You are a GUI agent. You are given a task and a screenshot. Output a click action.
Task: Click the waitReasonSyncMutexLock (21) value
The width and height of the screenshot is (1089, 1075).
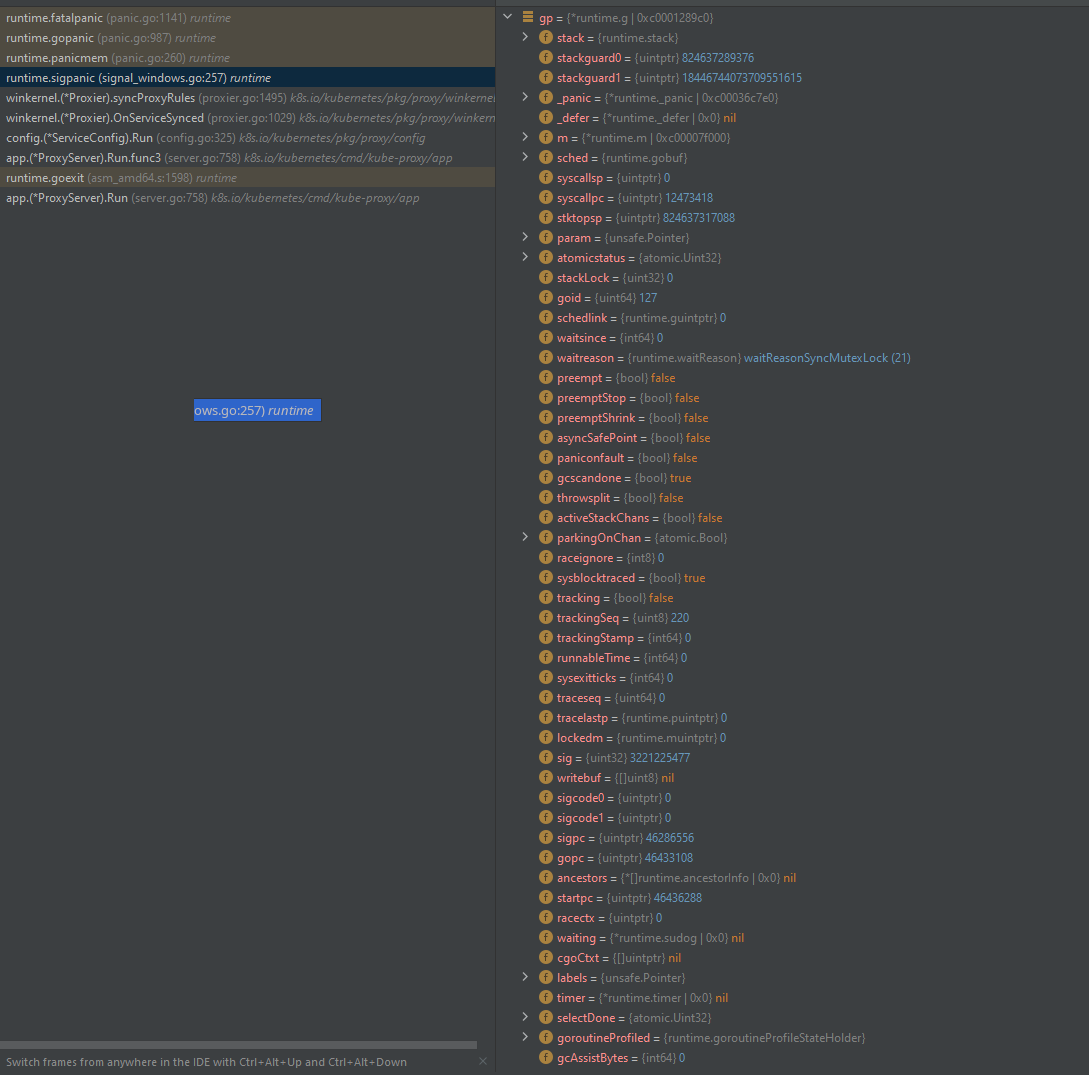pos(827,358)
